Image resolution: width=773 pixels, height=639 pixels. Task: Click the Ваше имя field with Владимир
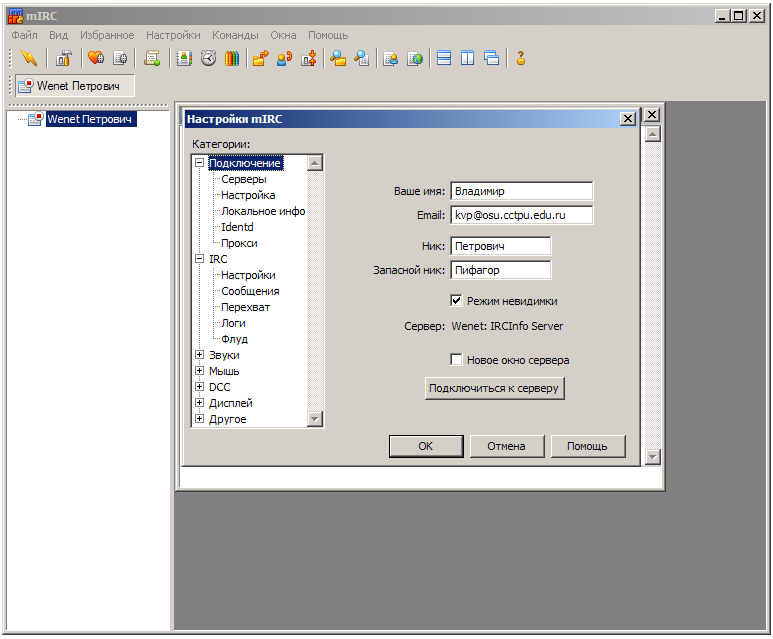pyautogui.click(x=522, y=191)
